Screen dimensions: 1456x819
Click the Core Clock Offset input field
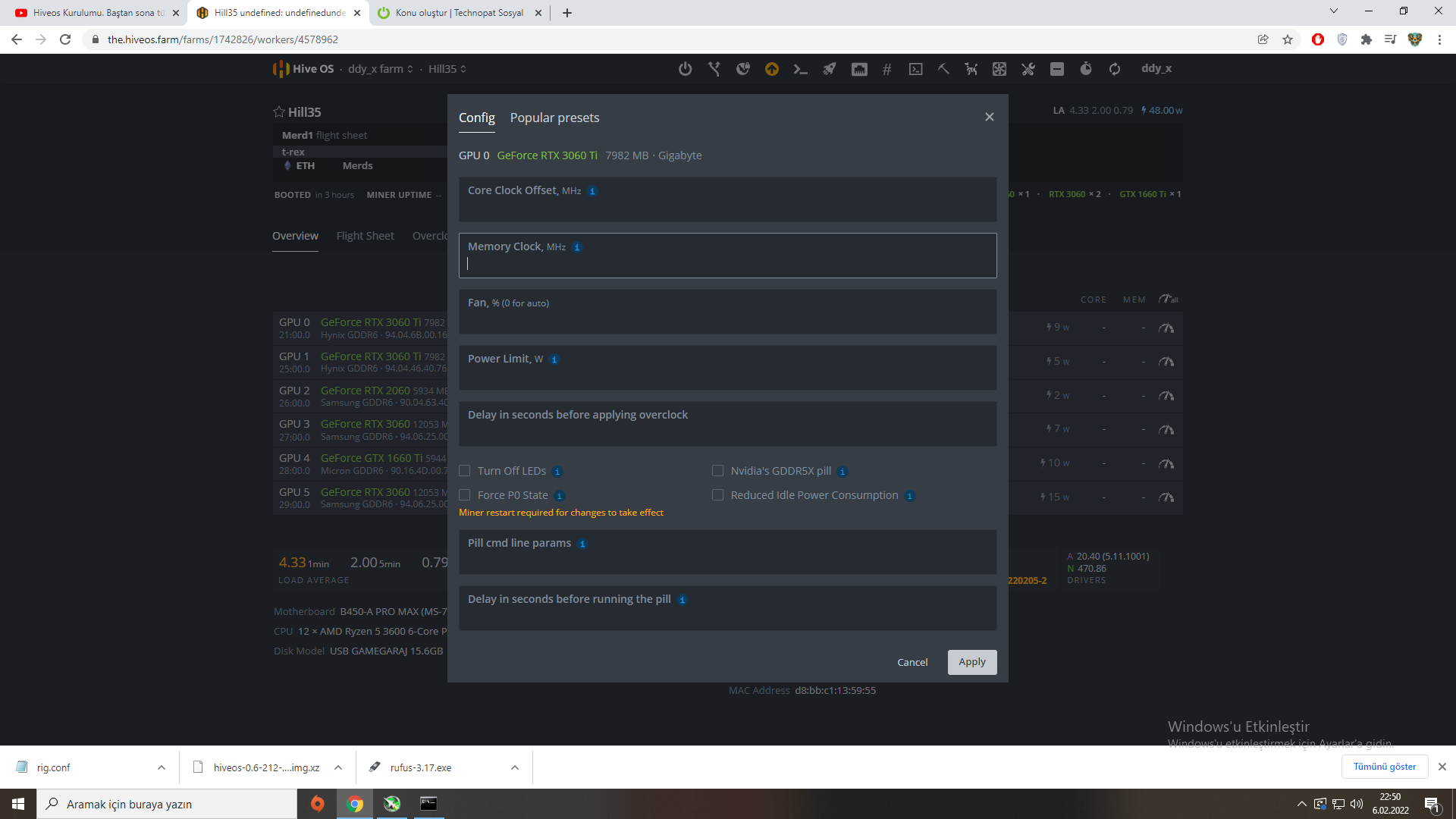726,208
